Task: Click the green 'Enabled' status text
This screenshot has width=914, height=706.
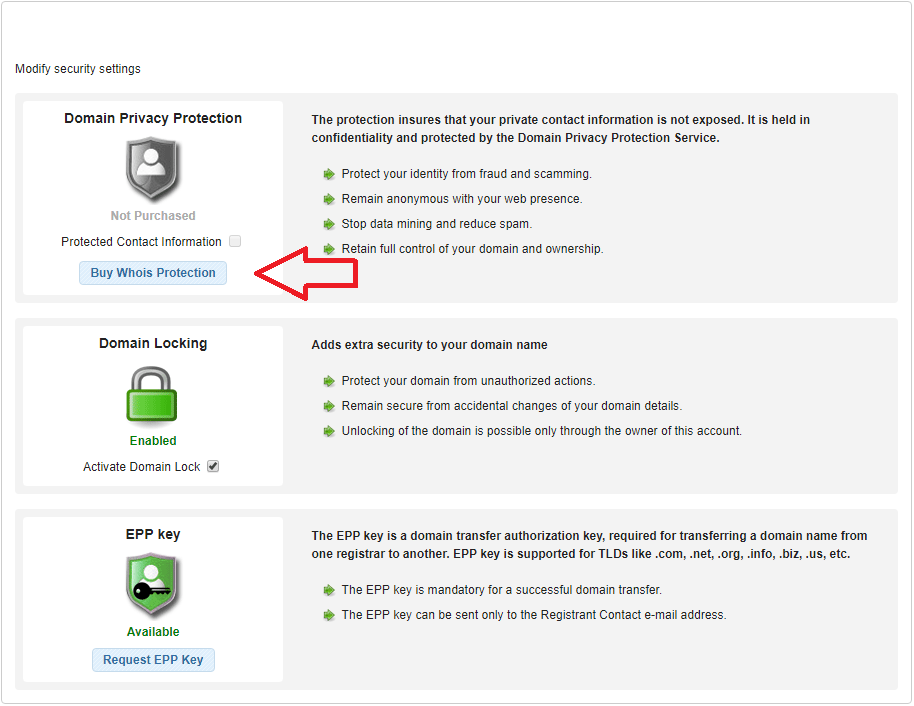Action: 153,441
